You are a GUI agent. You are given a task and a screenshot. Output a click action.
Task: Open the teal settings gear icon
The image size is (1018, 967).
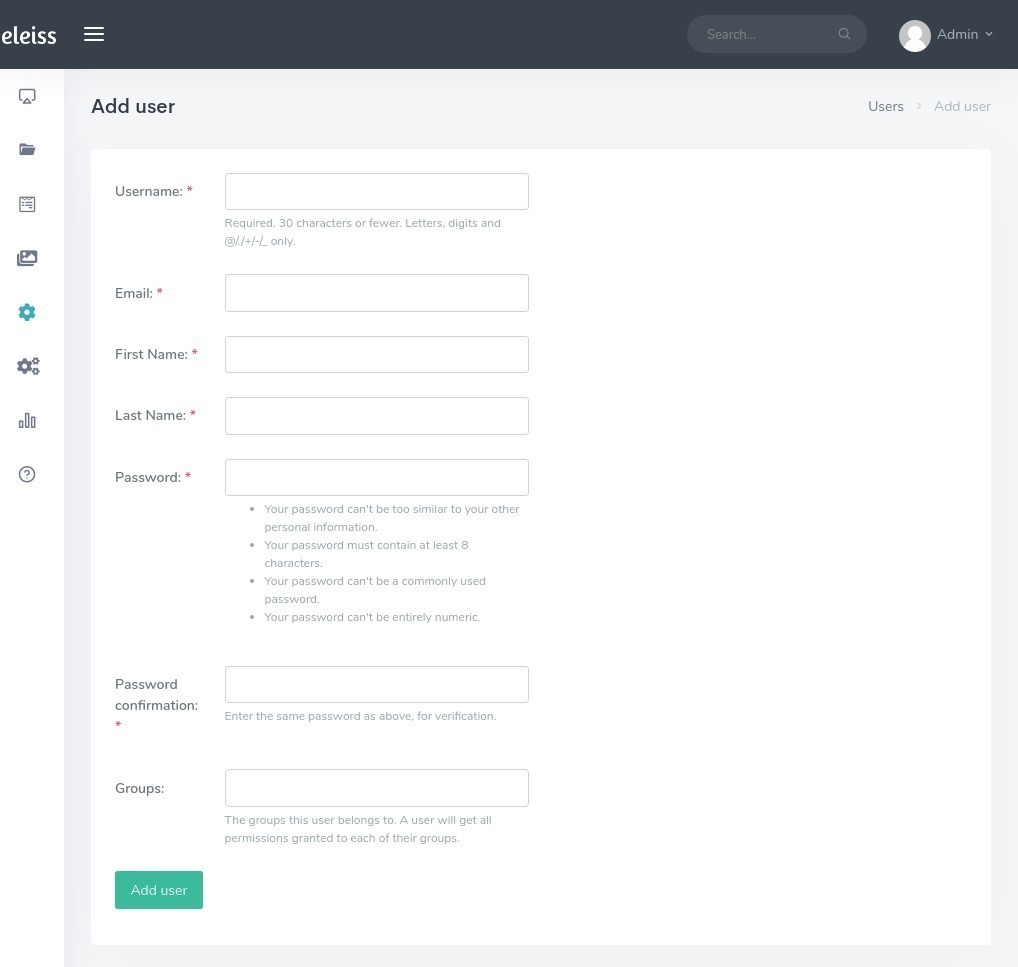[x=27, y=312]
